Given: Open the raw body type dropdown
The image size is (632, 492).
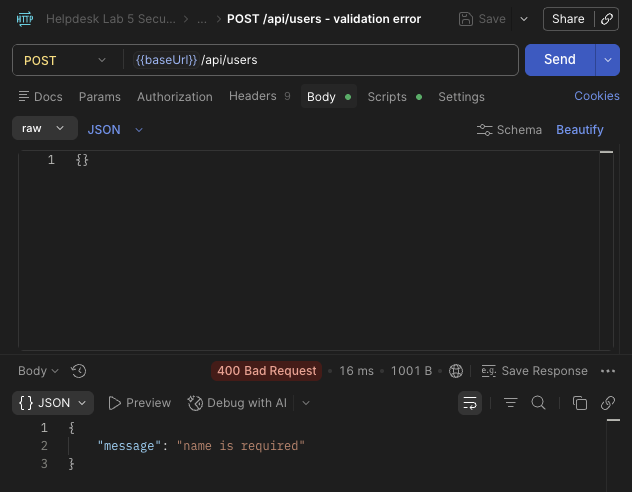Looking at the screenshot, I should click(x=45, y=128).
